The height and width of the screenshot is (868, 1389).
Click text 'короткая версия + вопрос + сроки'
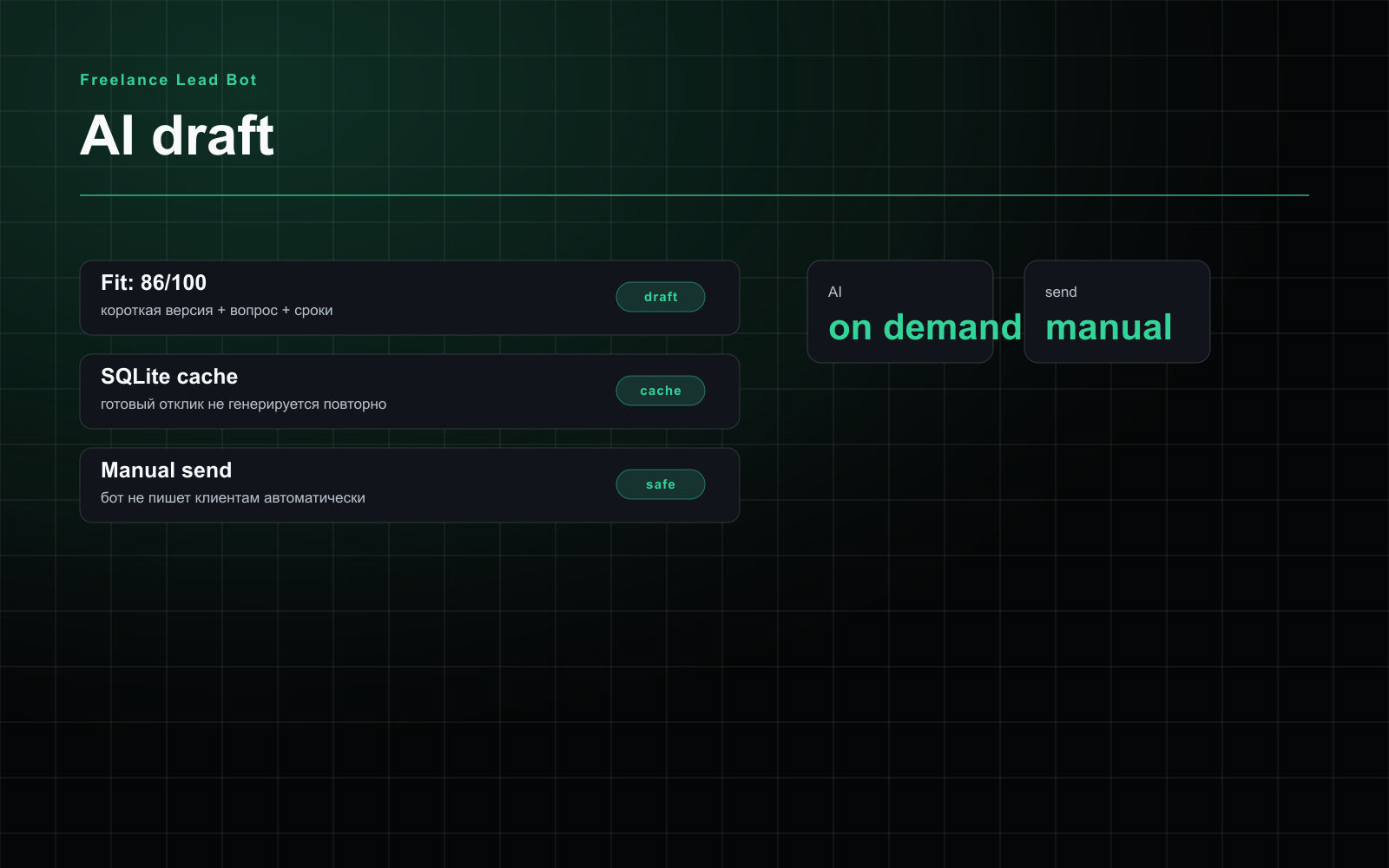[217, 311]
